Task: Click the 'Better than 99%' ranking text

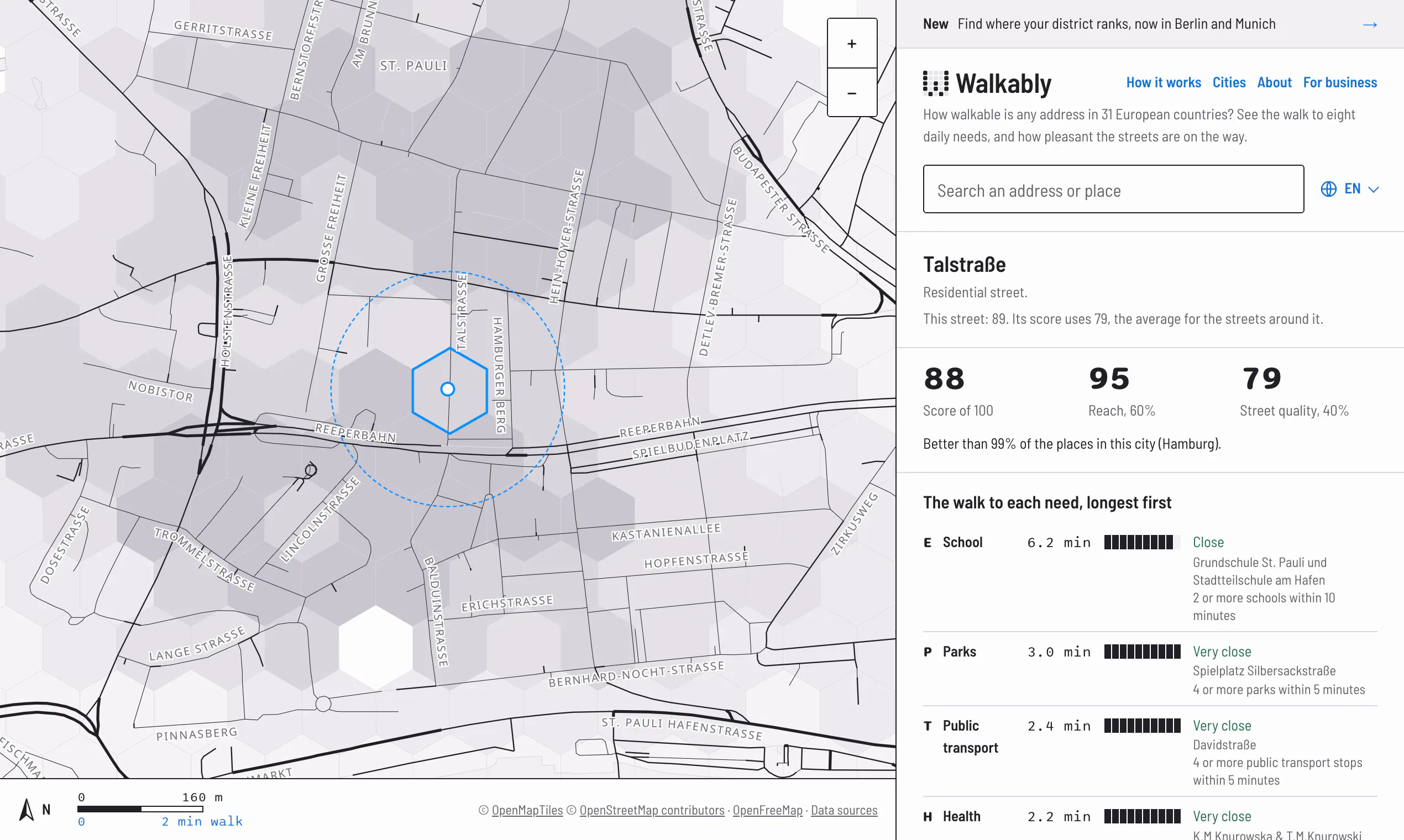Action: pos(1072,444)
